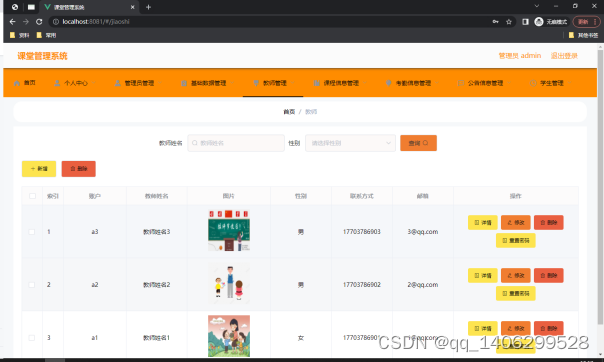Screen dimensions: 604x362
Task: Click the 3@qq.com email cell
Action: 423,232
